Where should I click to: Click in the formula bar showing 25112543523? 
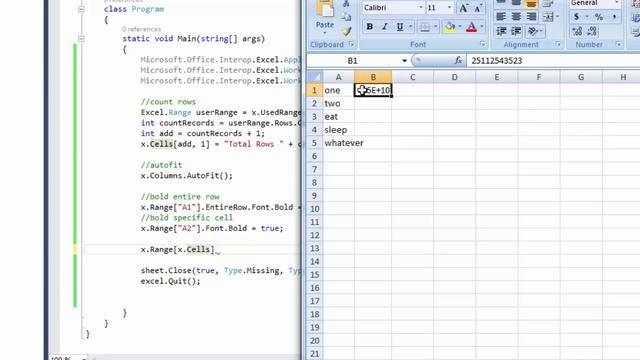(553, 61)
